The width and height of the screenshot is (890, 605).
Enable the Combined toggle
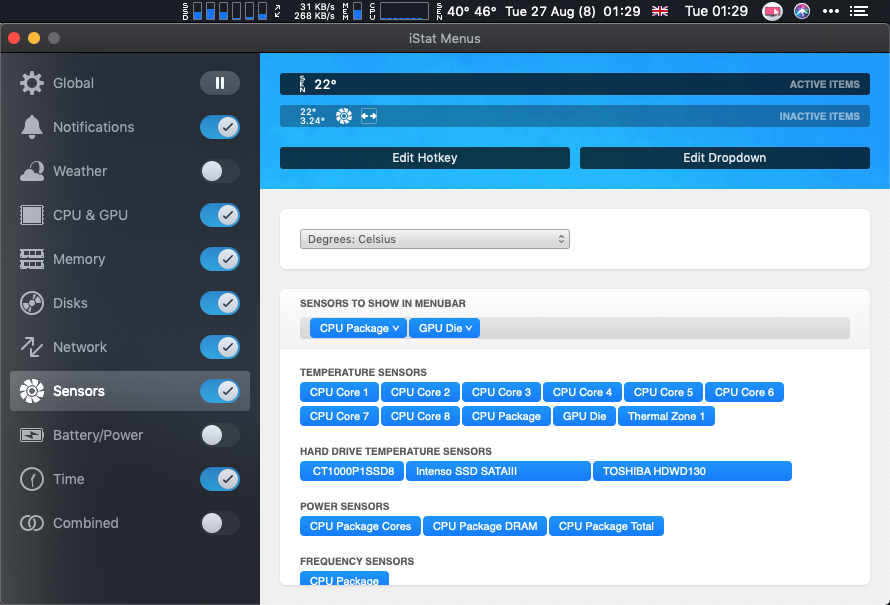[x=220, y=523]
